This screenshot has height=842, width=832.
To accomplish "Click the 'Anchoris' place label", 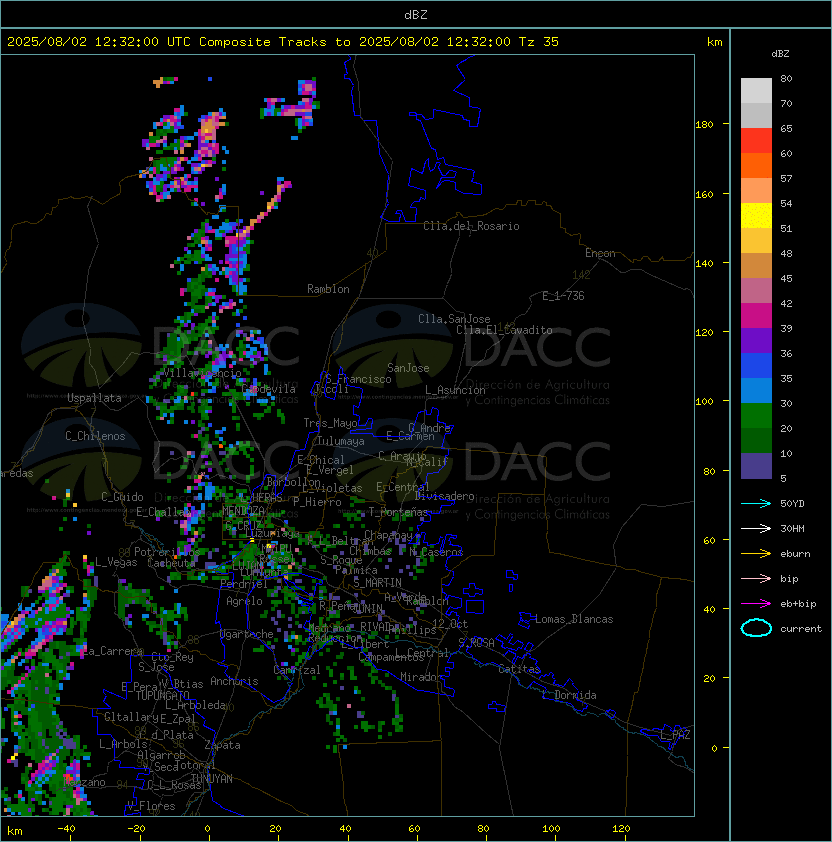I will pos(234,681).
